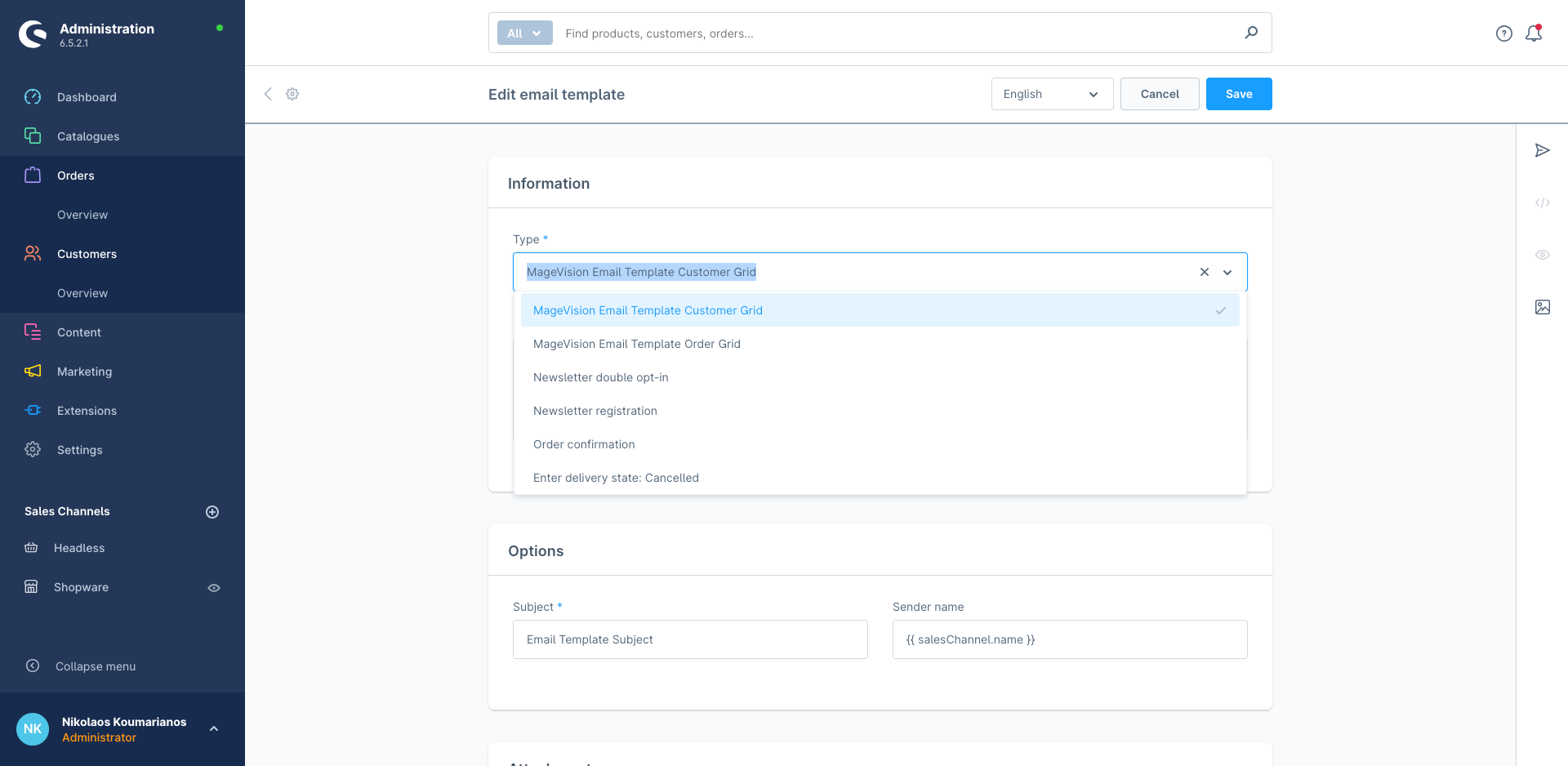
Task: Click the search input field
Action: (898, 33)
